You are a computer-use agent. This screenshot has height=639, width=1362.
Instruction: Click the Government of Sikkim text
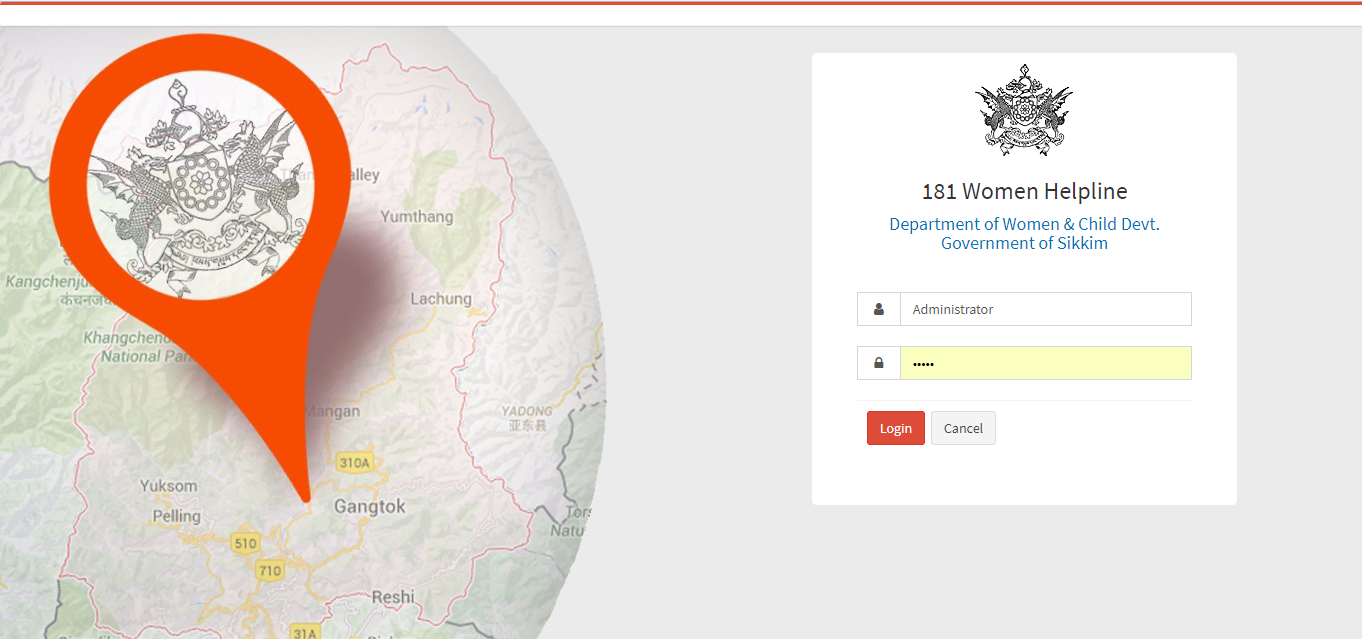(1024, 243)
